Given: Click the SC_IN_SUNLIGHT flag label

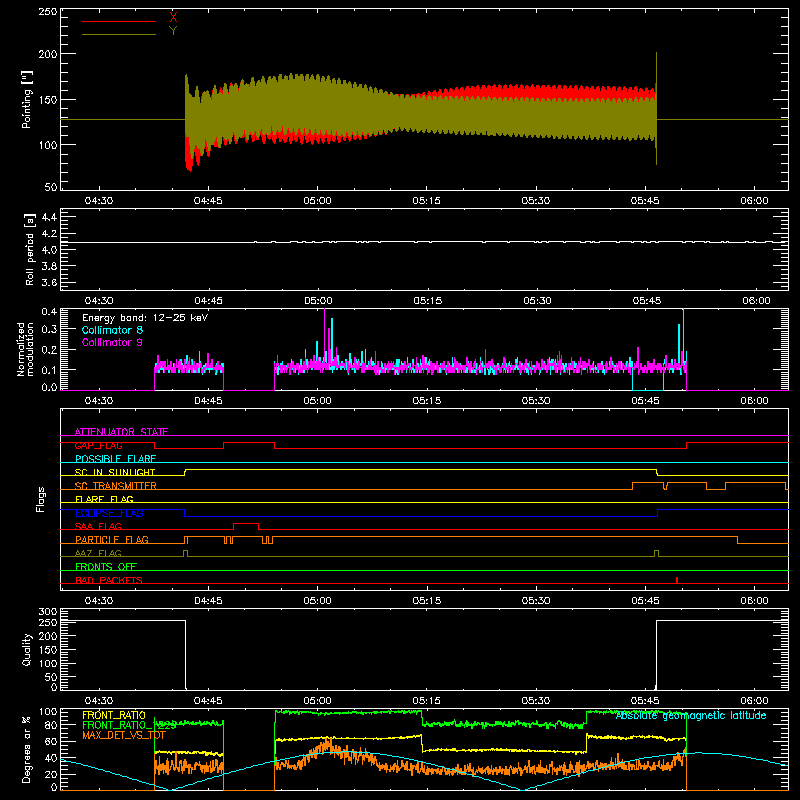Looking at the screenshot, I should (x=115, y=472).
